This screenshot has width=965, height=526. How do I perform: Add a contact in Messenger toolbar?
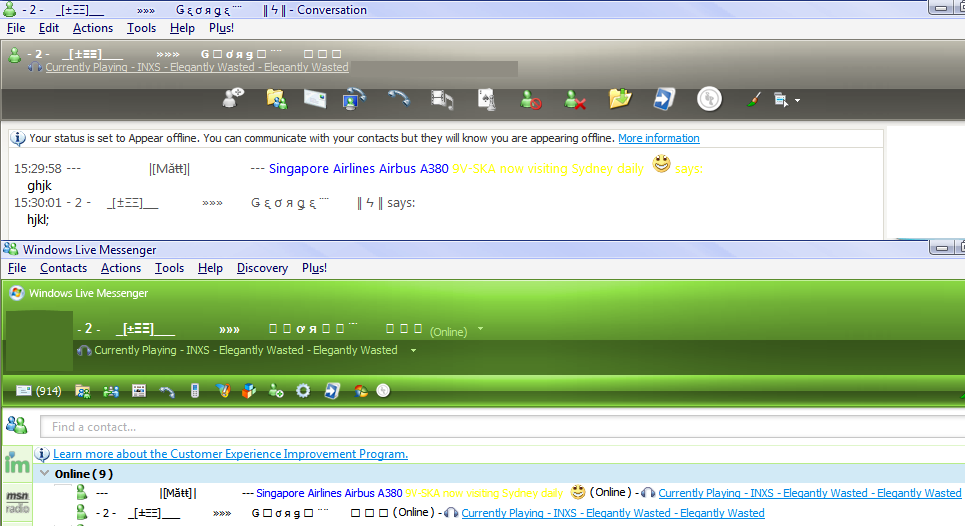click(x=276, y=391)
